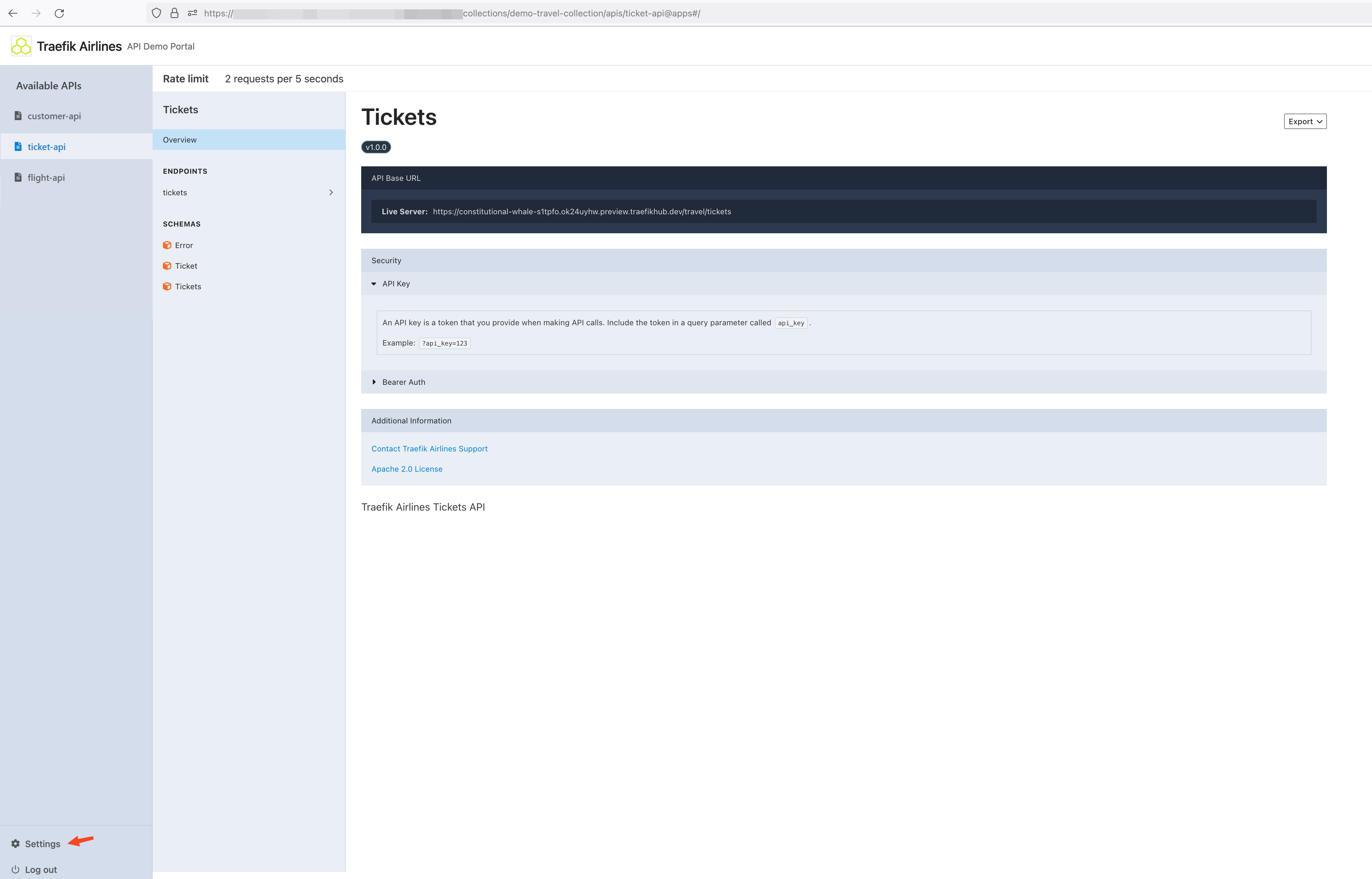Image resolution: width=1372 pixels, height=879 pixels.
Task: Click the flight-api document icon
Action: pos(18,178)
